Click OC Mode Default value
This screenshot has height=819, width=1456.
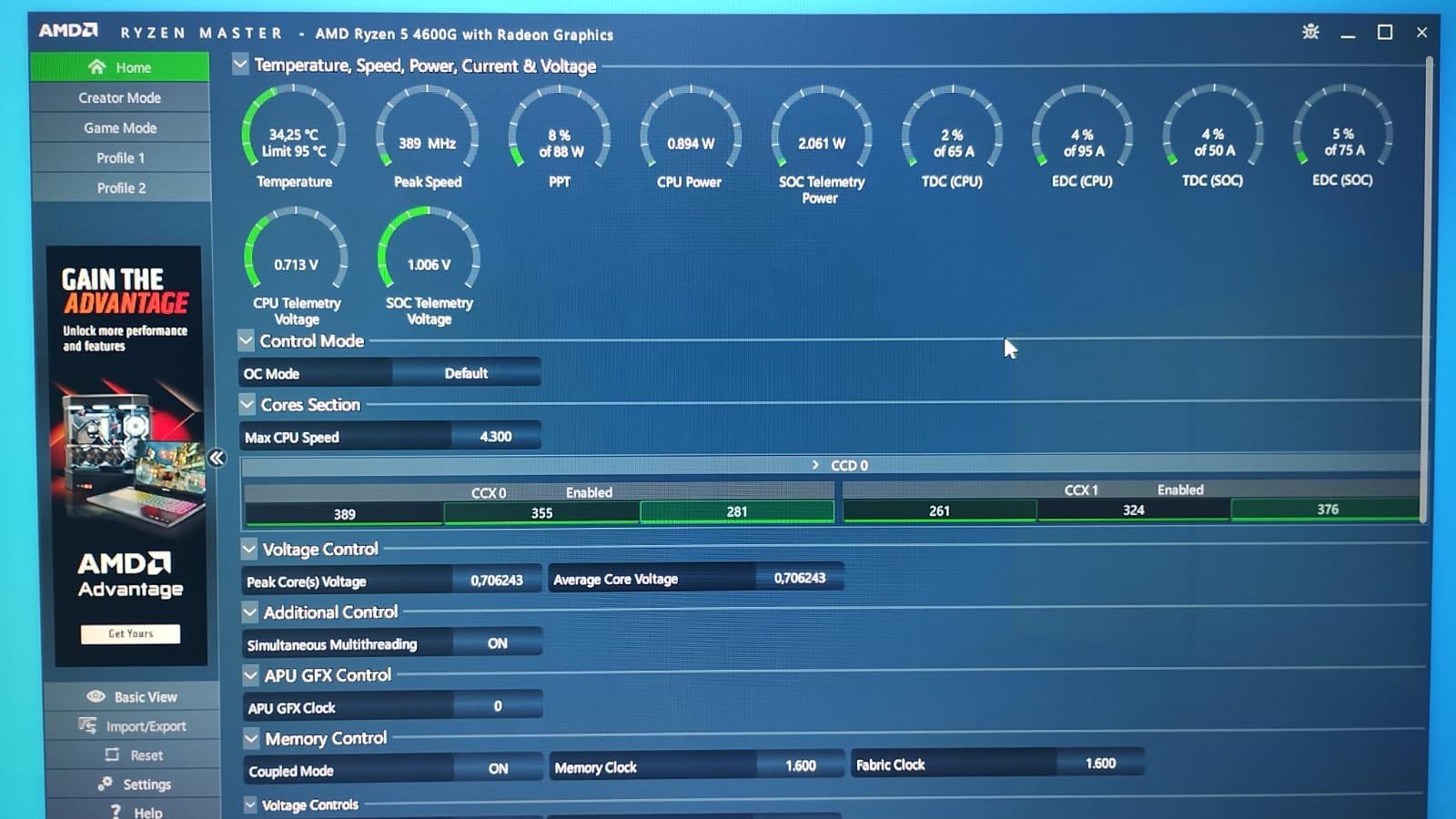(466, 373)
